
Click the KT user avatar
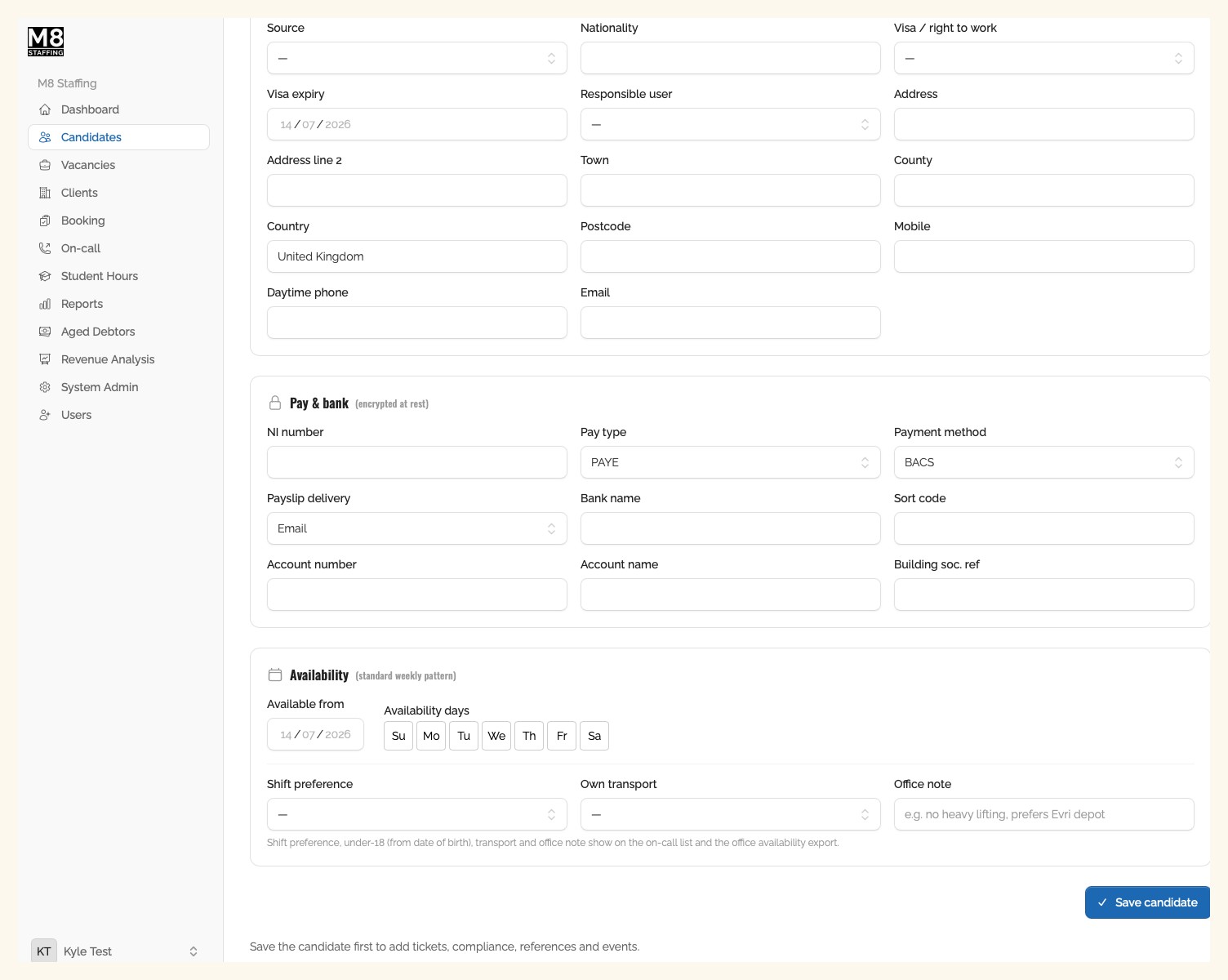(44, 951)
